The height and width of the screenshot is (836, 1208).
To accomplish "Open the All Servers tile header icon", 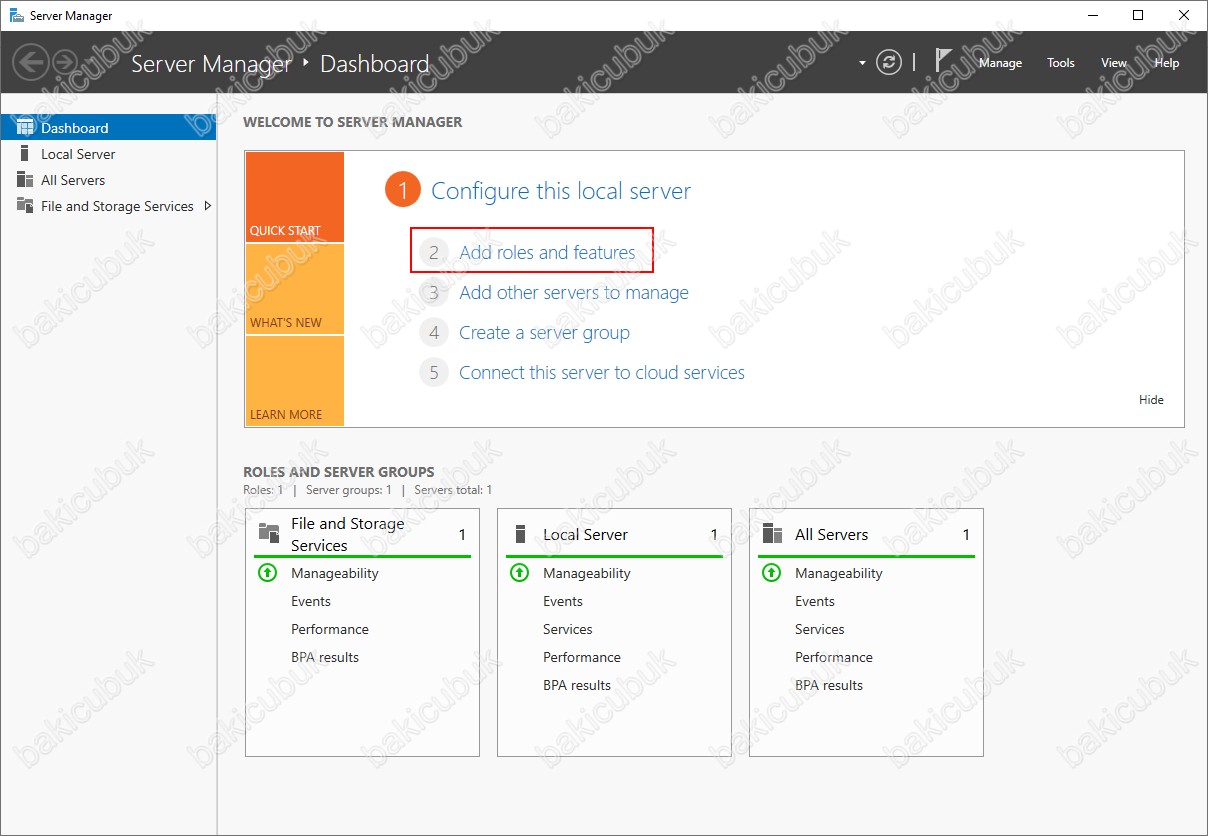I will point(771,534).
